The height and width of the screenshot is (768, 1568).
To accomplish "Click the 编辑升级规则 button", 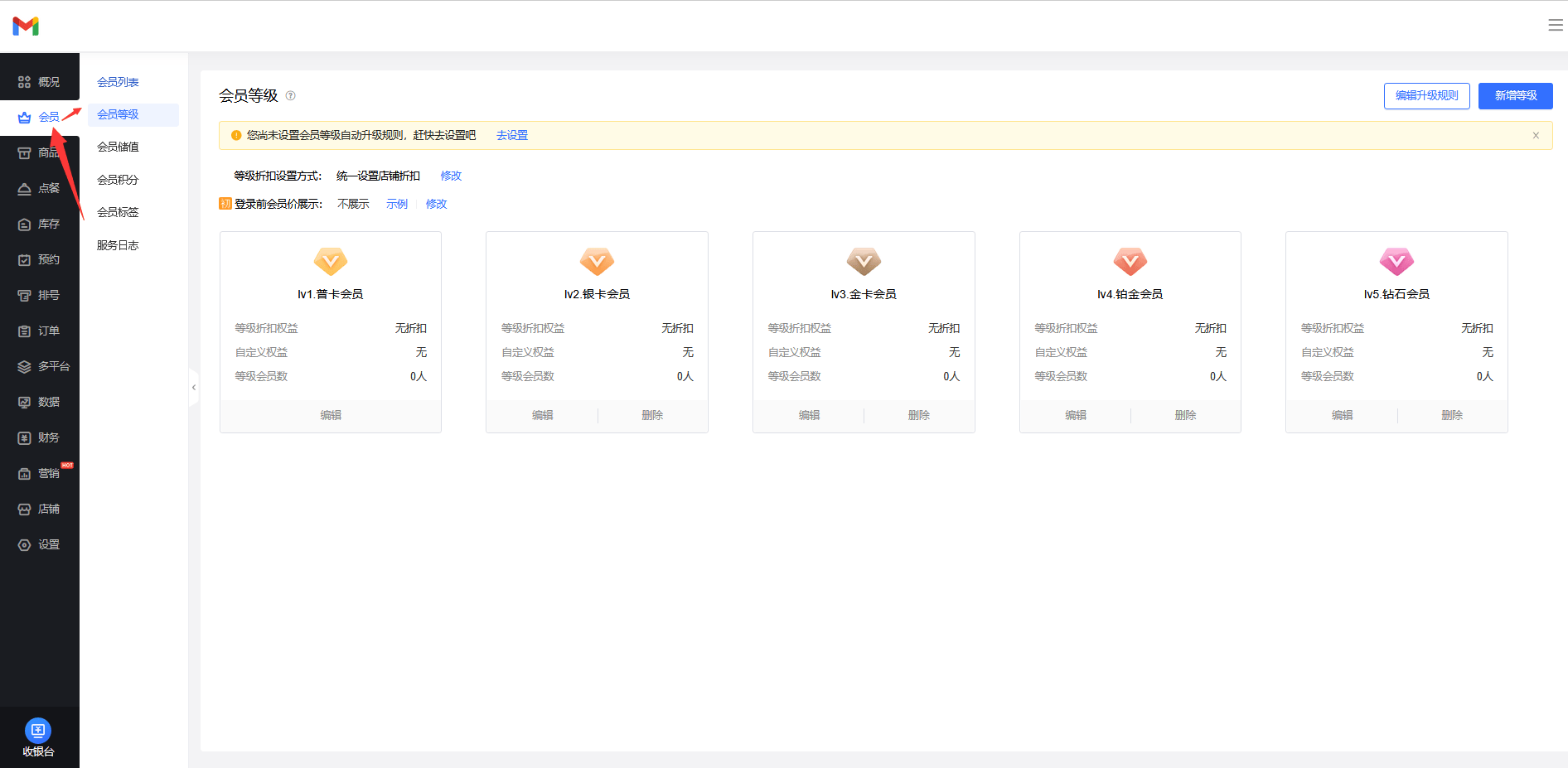I will 1426,96.
